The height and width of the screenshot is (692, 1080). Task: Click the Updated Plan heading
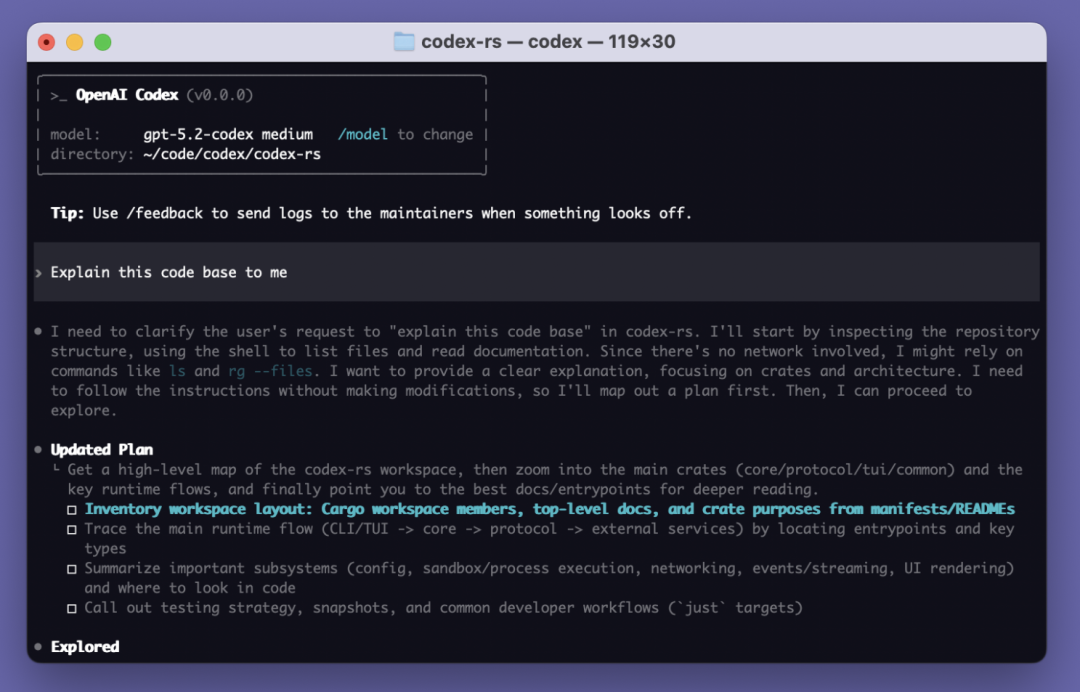102,450
